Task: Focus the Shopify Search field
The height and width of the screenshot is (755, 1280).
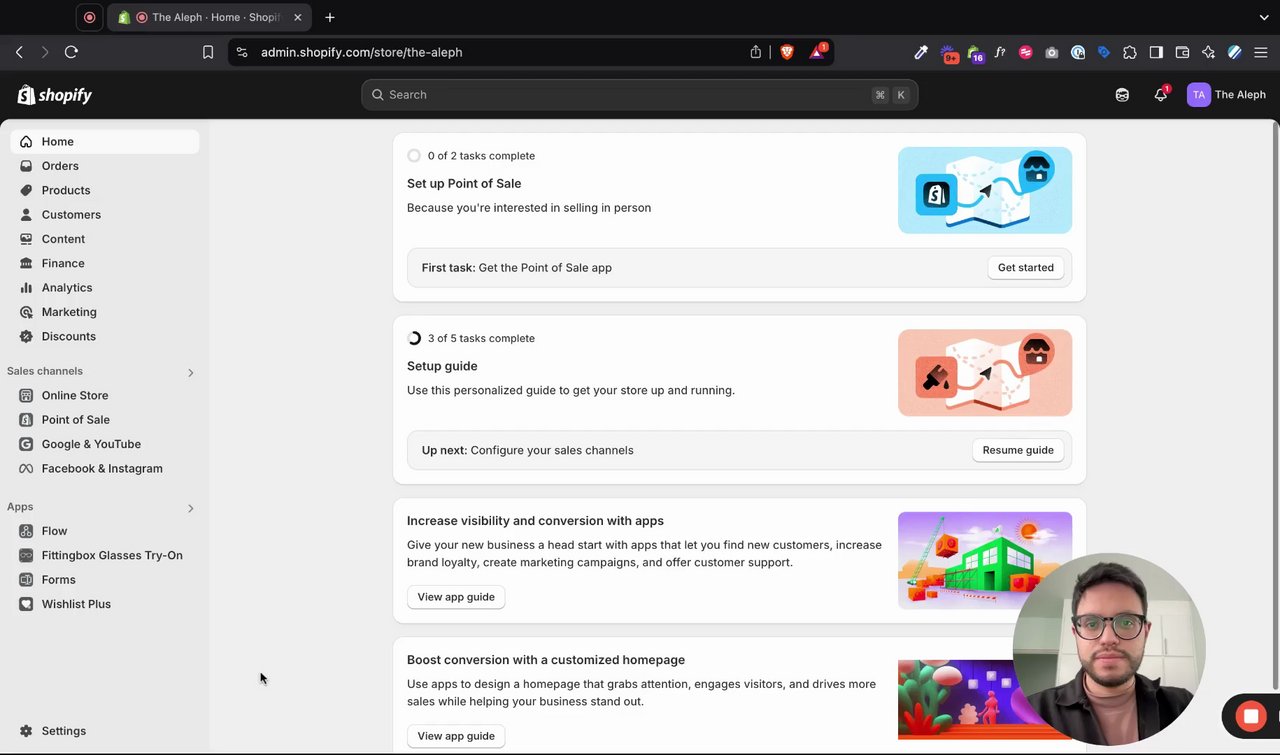Action: tap(640, 95)
